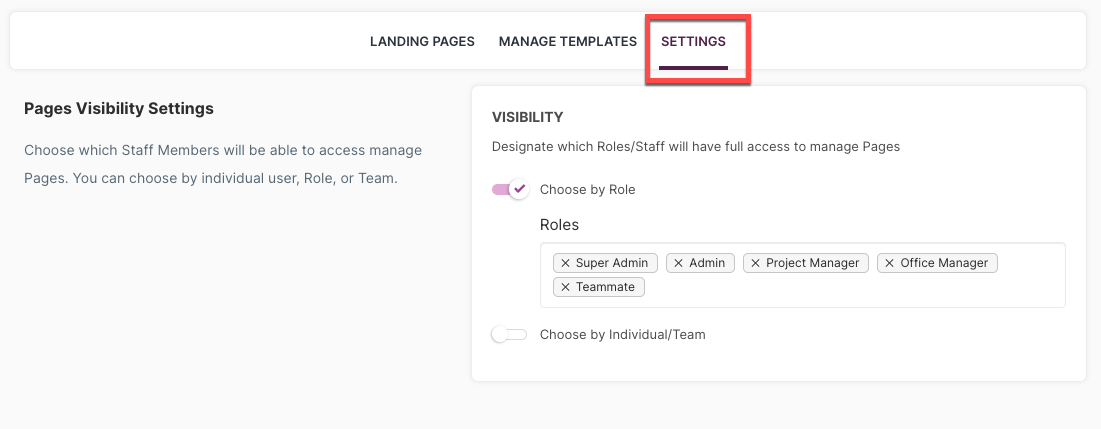Click the Choose by Role label
The image size is (1101, 429).
coord(587,190)
